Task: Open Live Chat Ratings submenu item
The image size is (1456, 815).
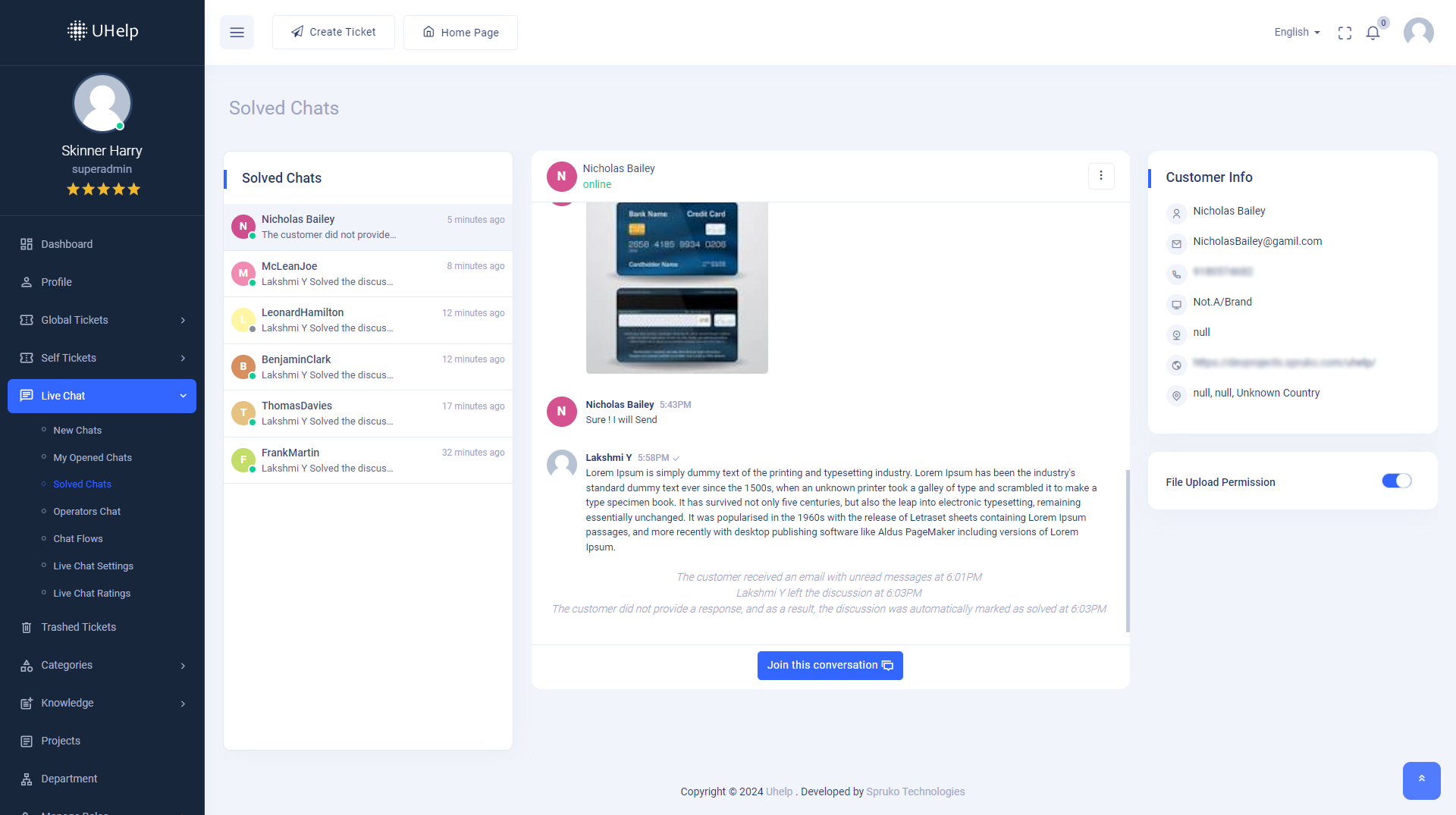Action: (92, 594)
